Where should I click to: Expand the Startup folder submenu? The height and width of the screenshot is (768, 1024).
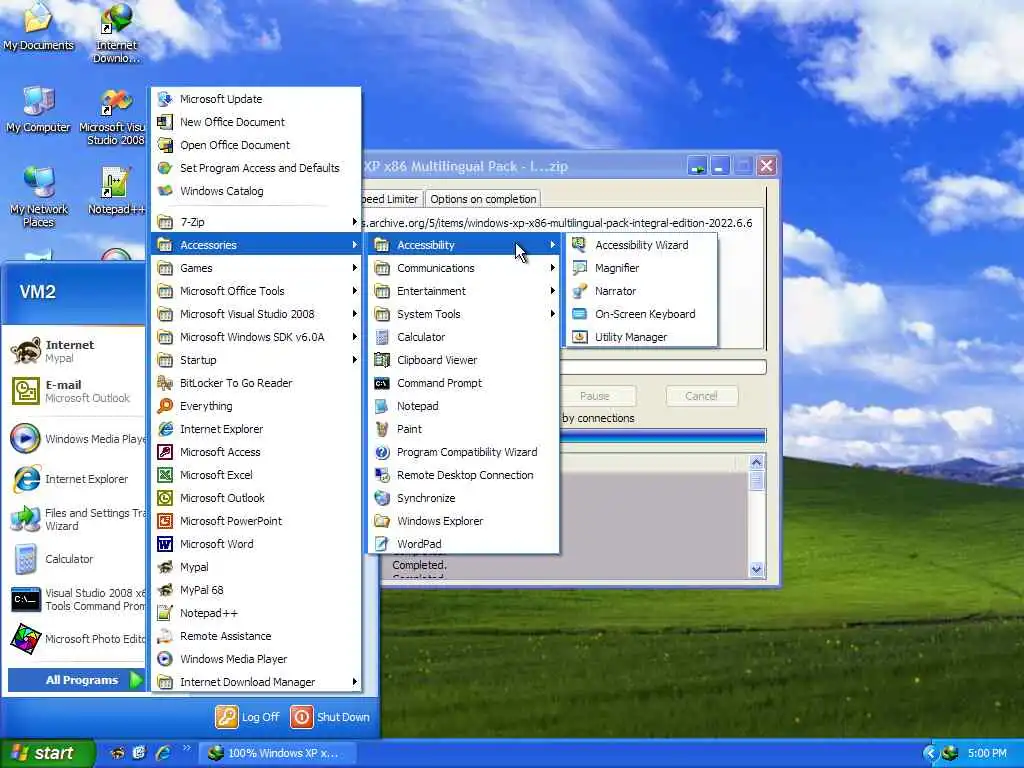[x=257, y=360]
